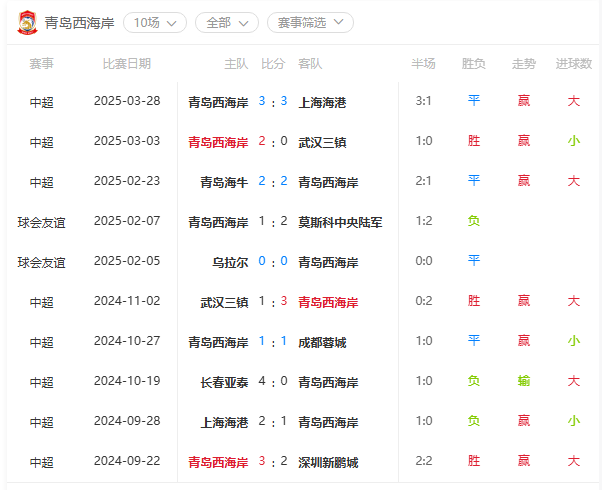Click 小 goals label in 2025-03-03 row
The image size is (602, 490).
pyautogui.click(x=574, y=141)
